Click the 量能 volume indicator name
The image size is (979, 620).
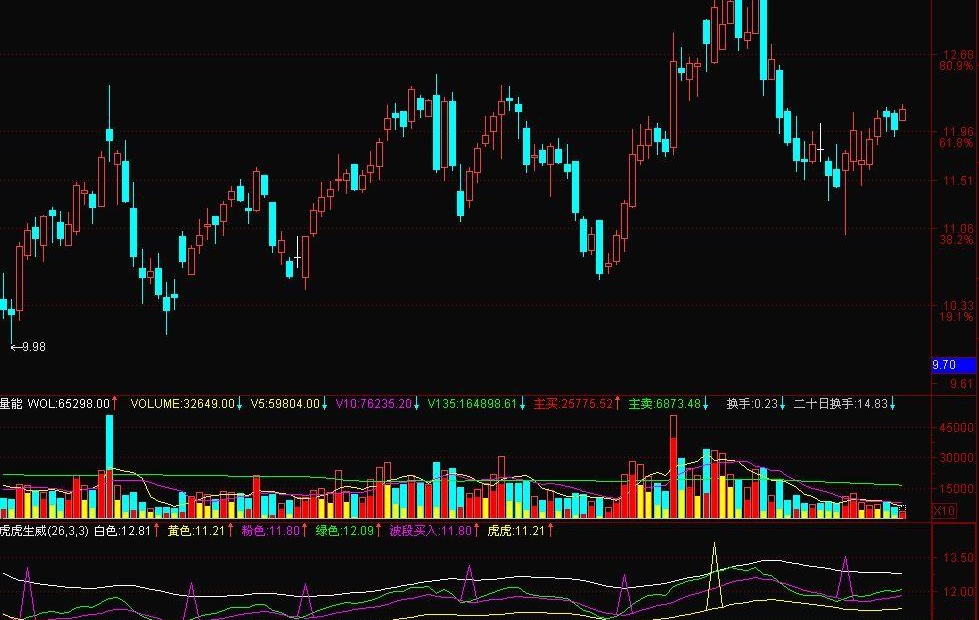pos(11,404)
